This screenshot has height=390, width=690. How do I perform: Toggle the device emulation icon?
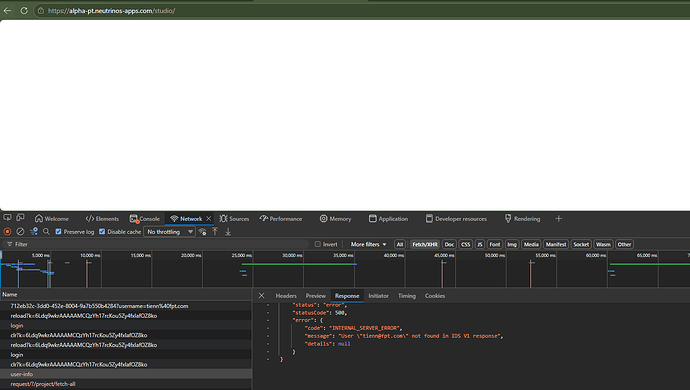tap(20, 218)
